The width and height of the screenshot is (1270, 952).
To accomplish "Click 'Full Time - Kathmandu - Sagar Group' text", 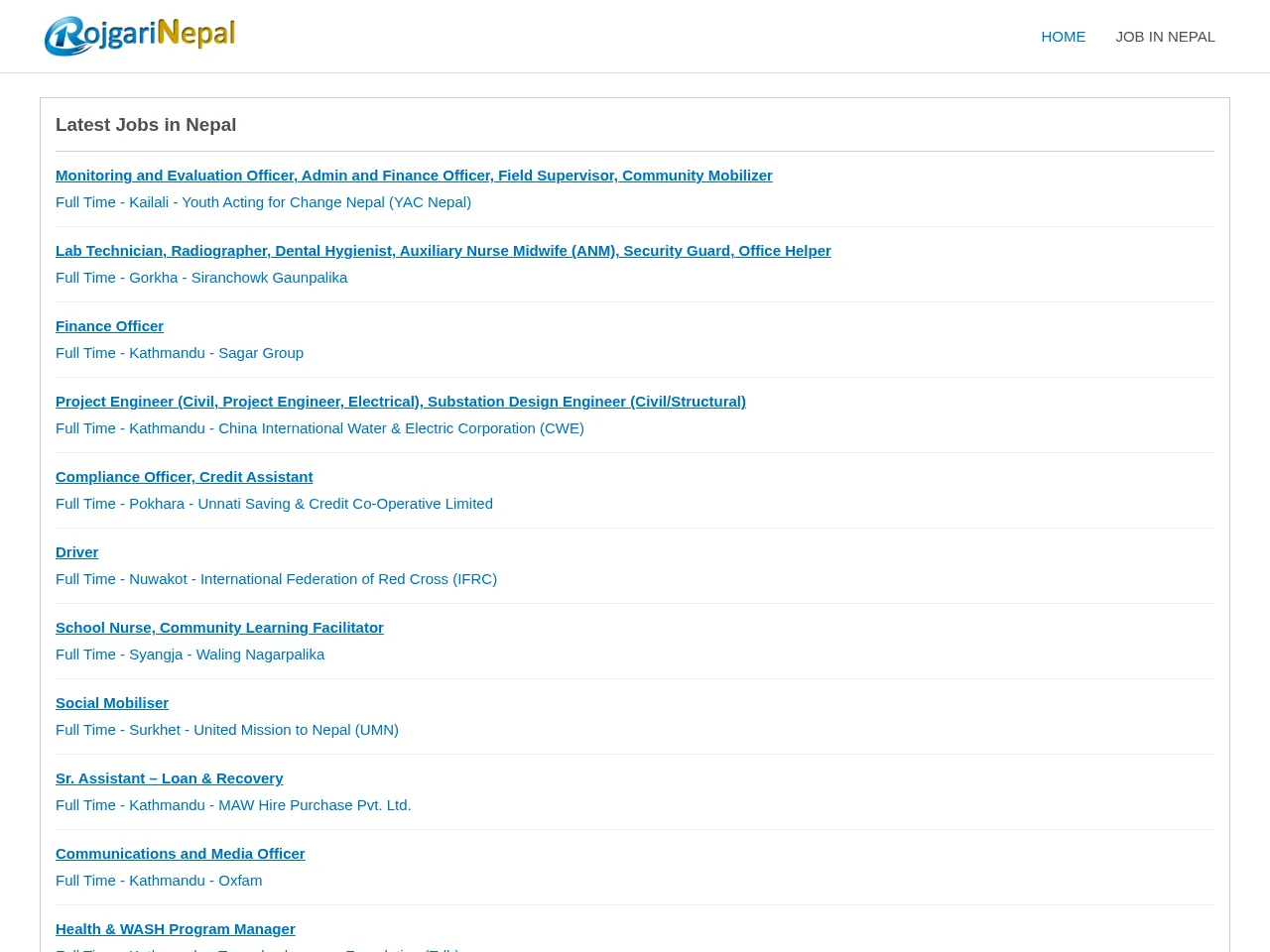I will pos(180,353).
